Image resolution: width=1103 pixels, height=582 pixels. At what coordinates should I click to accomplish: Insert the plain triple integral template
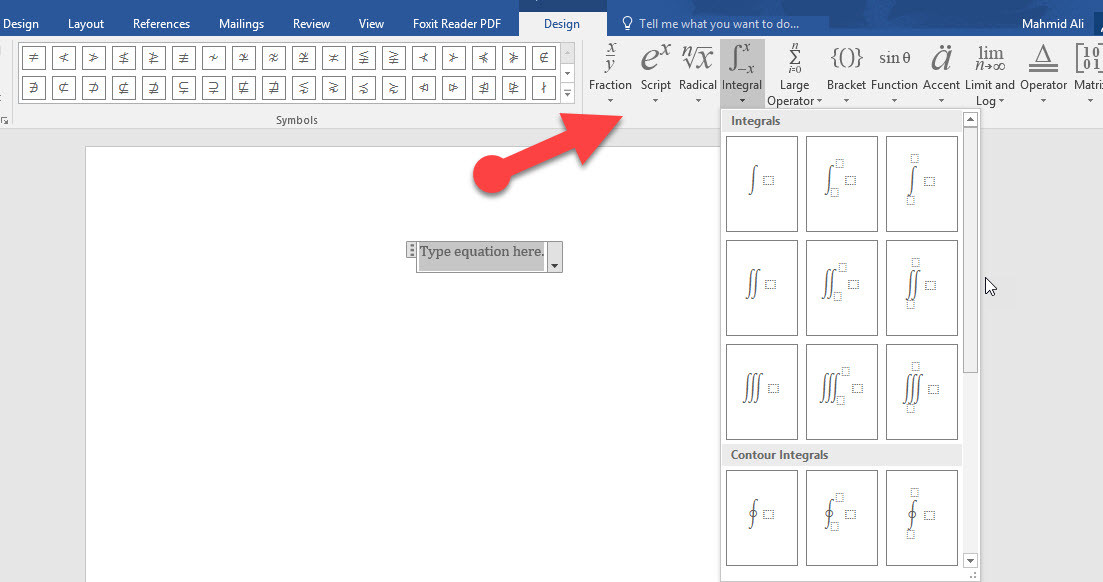[762, 391]
